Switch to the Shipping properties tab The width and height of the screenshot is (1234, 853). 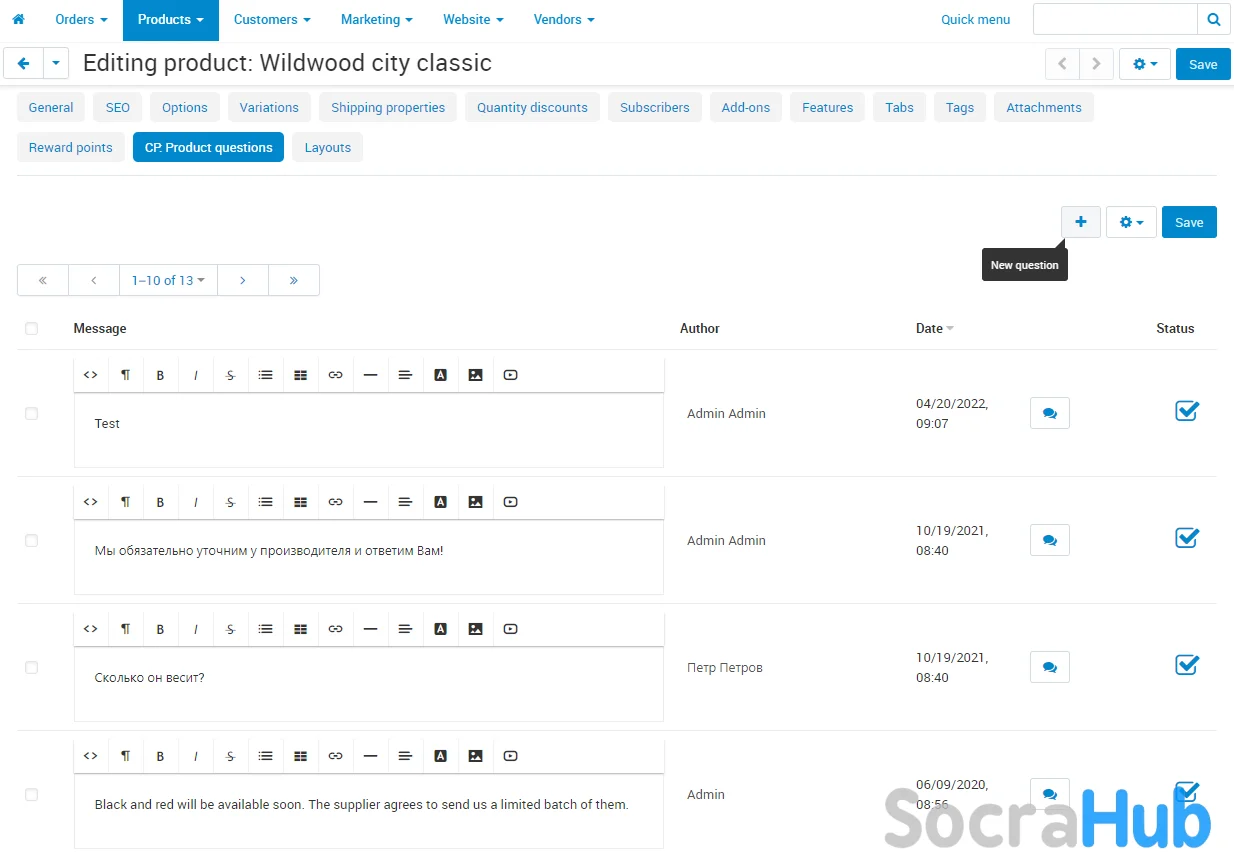click(x=388, y=108)
